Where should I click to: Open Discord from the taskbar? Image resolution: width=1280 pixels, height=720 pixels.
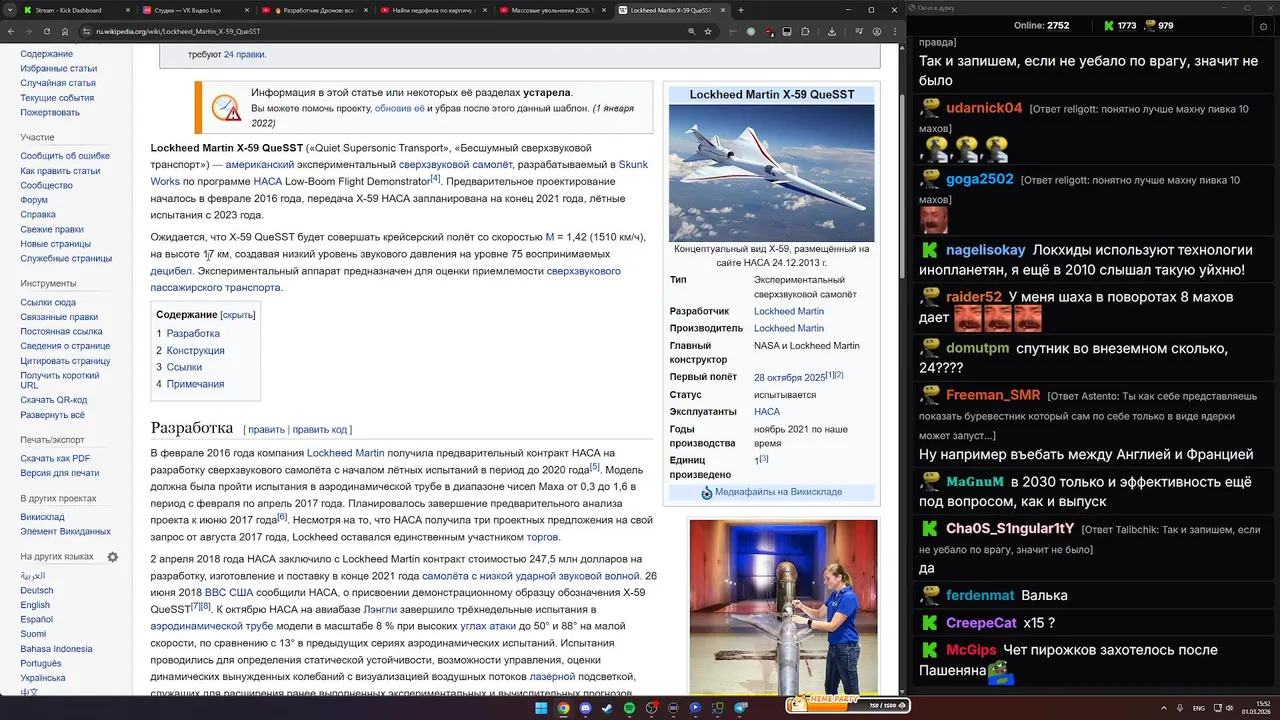(x=585, y=708)
